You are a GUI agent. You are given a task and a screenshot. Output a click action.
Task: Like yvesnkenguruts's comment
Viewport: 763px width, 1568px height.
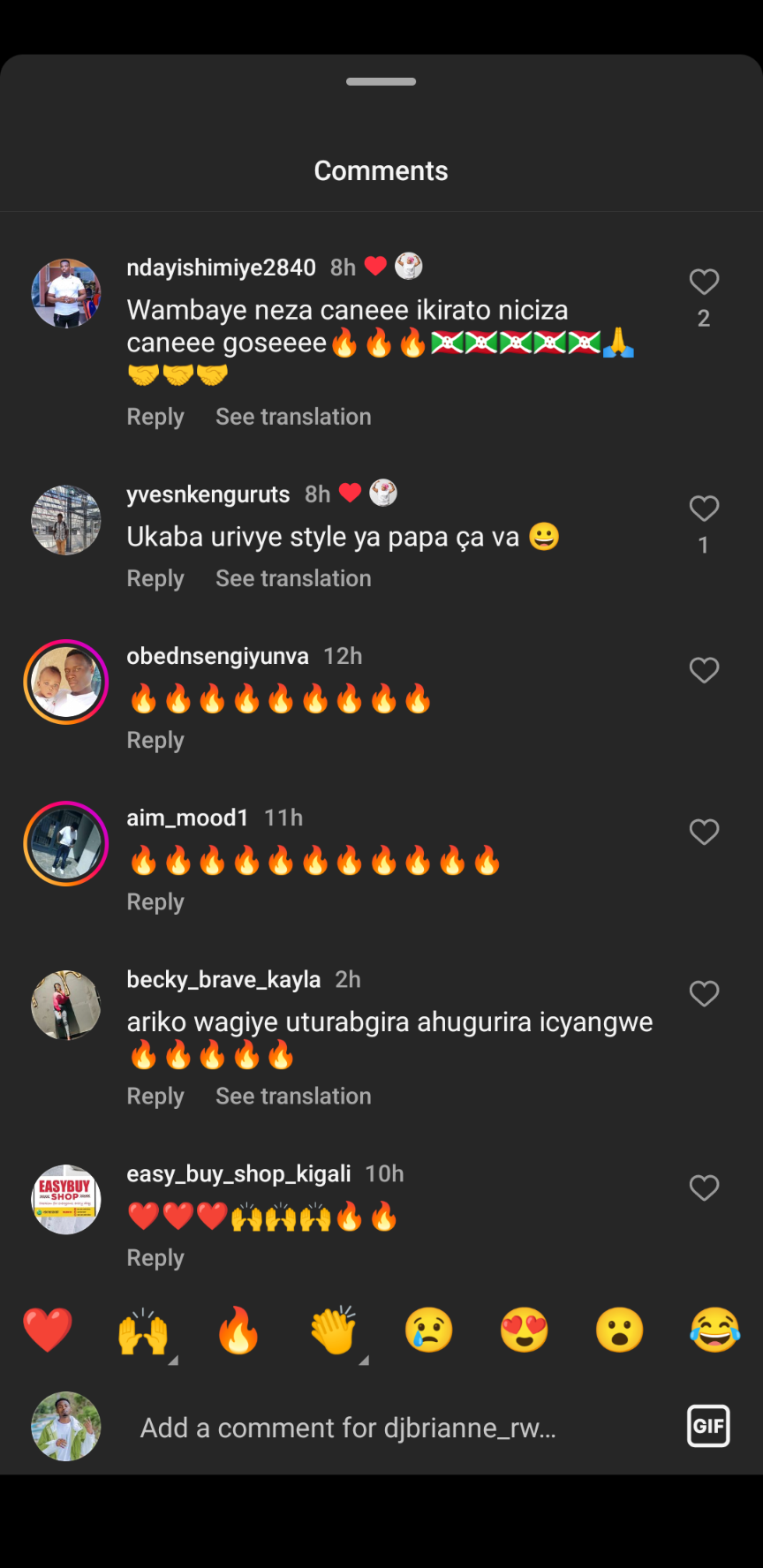click(704, 509)
